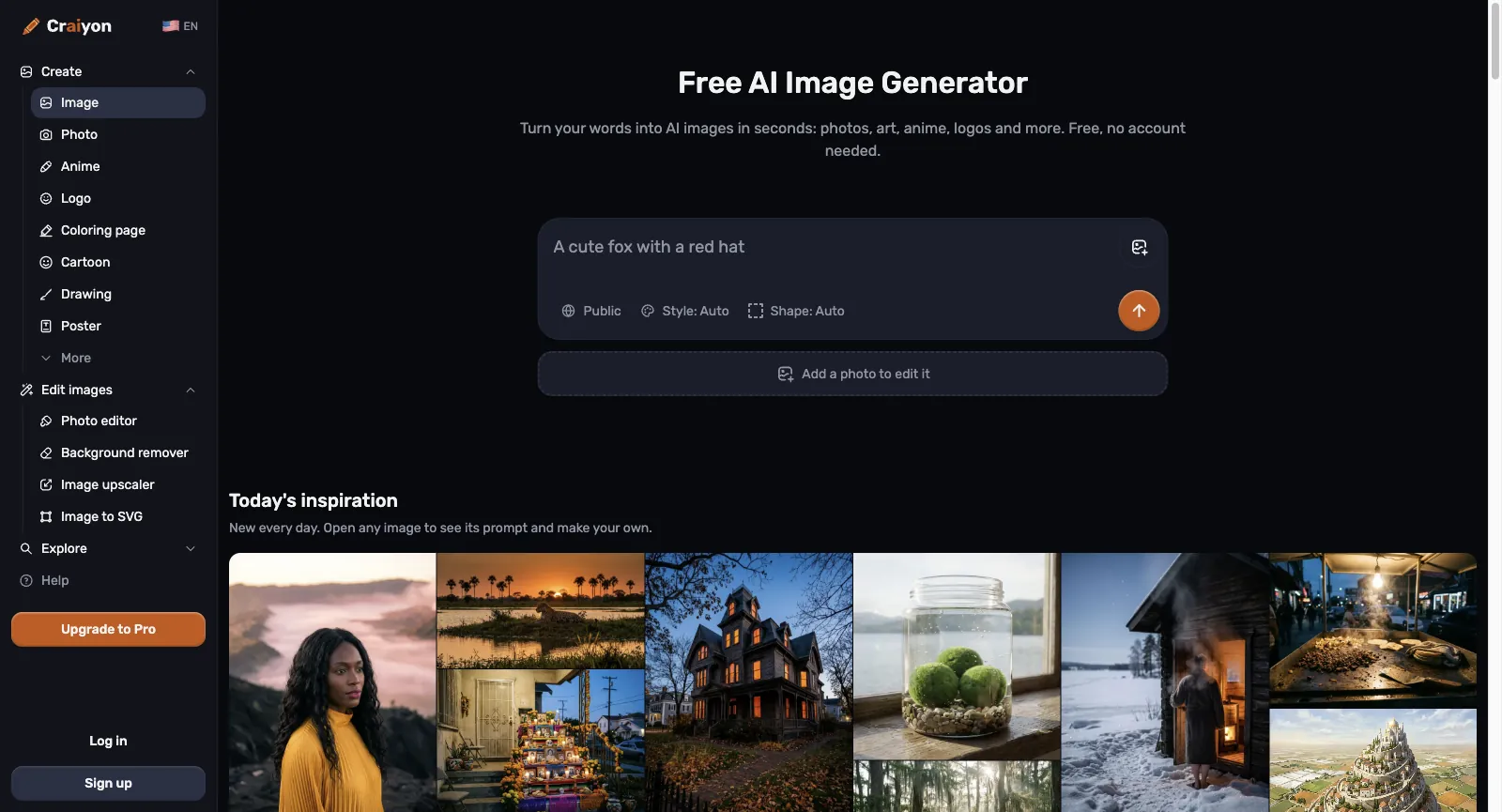1502x812 pixels.
Task: Open the haunted Victorian house image
Action: point(749,682)
